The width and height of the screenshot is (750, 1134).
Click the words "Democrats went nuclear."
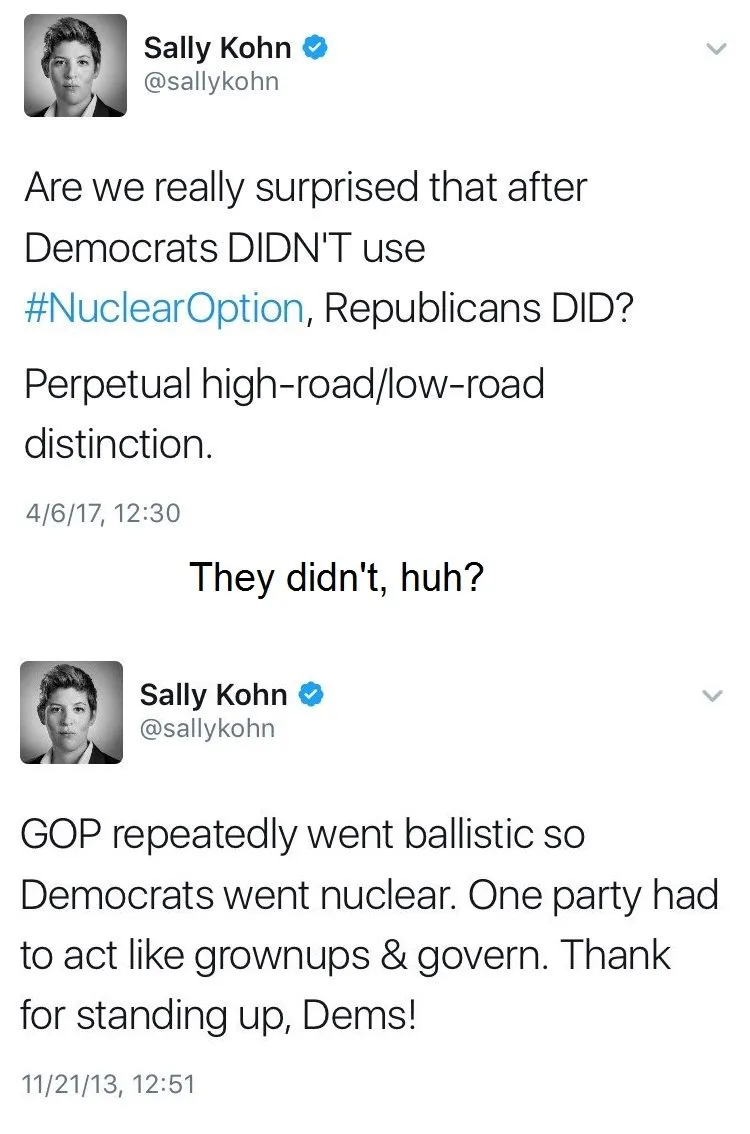coord(236,895)
